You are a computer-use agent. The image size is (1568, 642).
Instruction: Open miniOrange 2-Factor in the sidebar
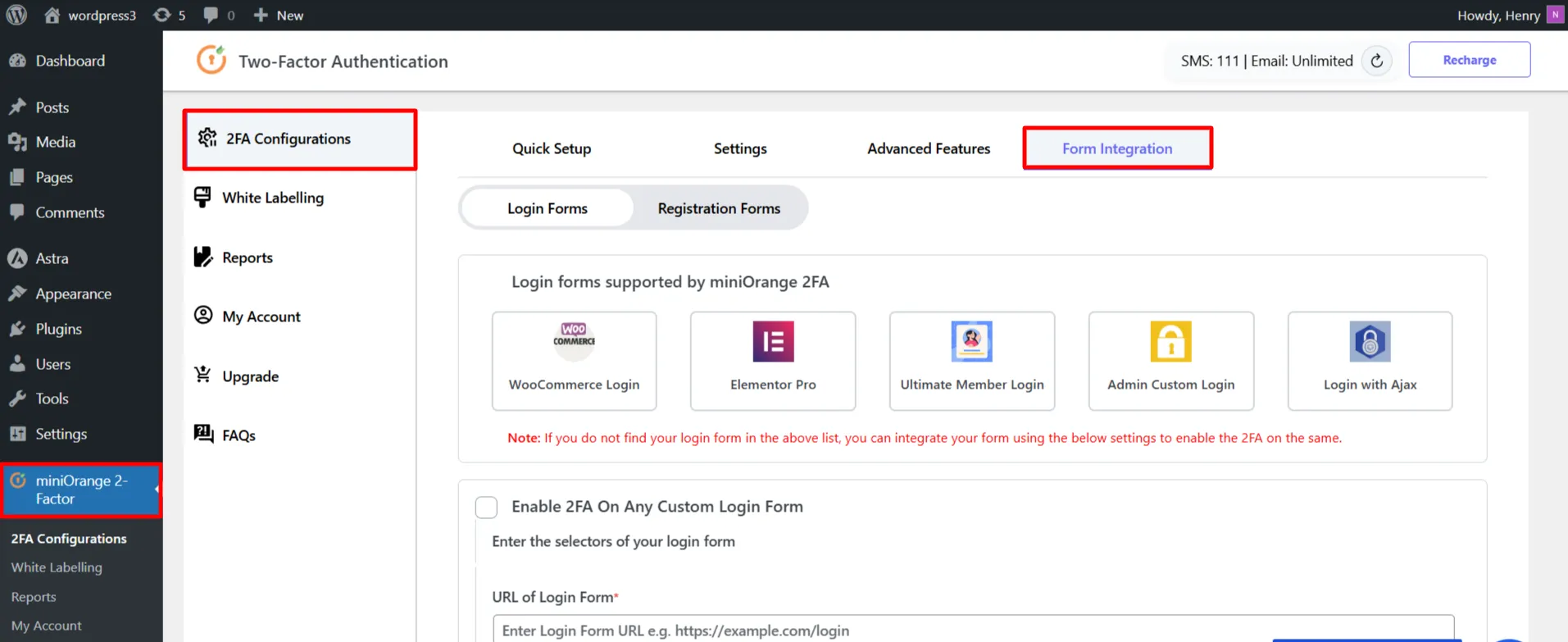pyautogui.click(x=81, y=489)
